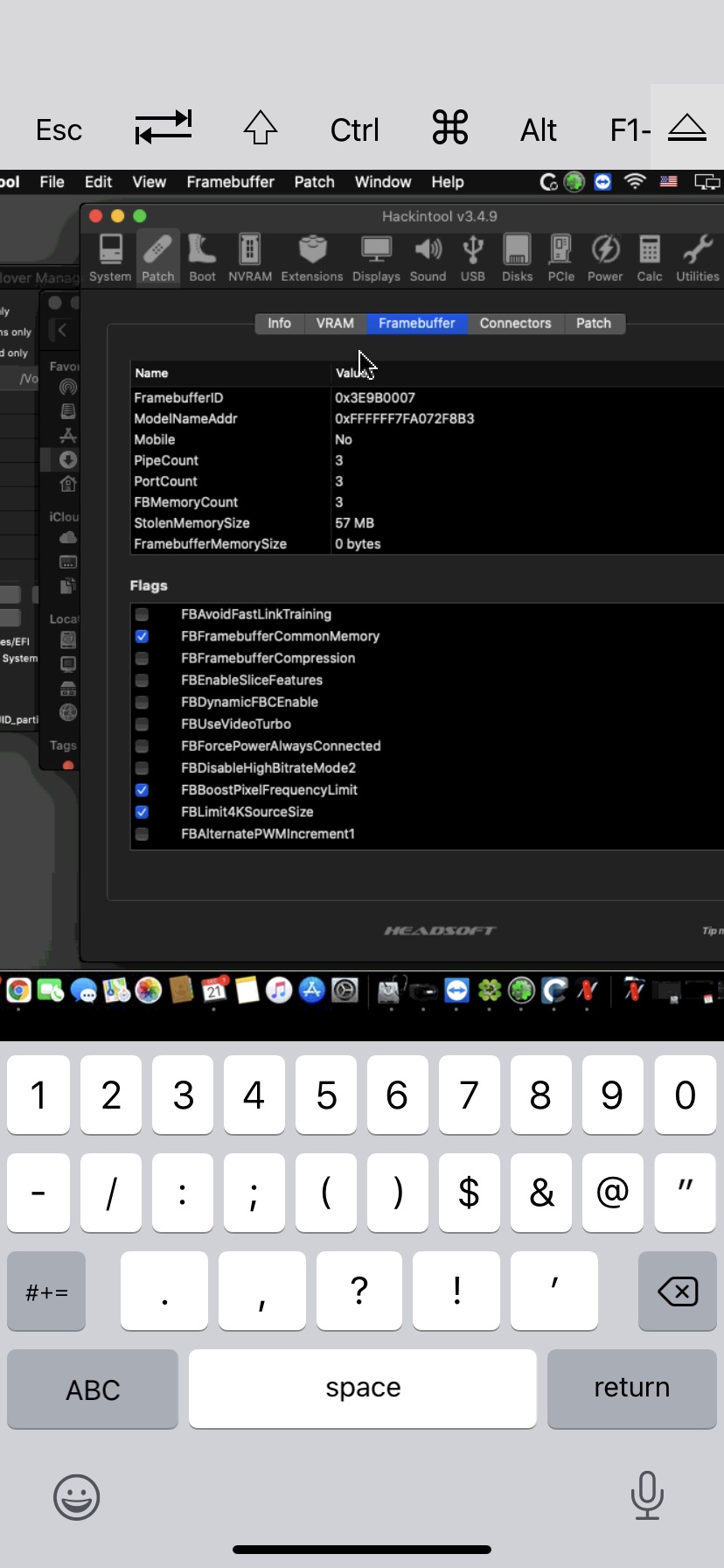Open System Preferences from the Dock
Image resolution: width=724 pixels, height=1568 pixels.
tap(345, 990)
